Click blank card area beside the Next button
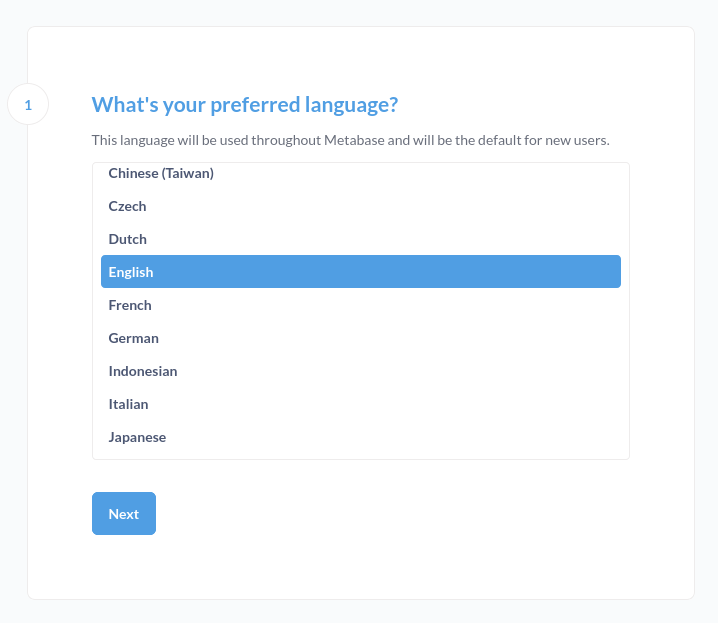The height and width of the screenshot is (623, 718). [x=389, y=514]
